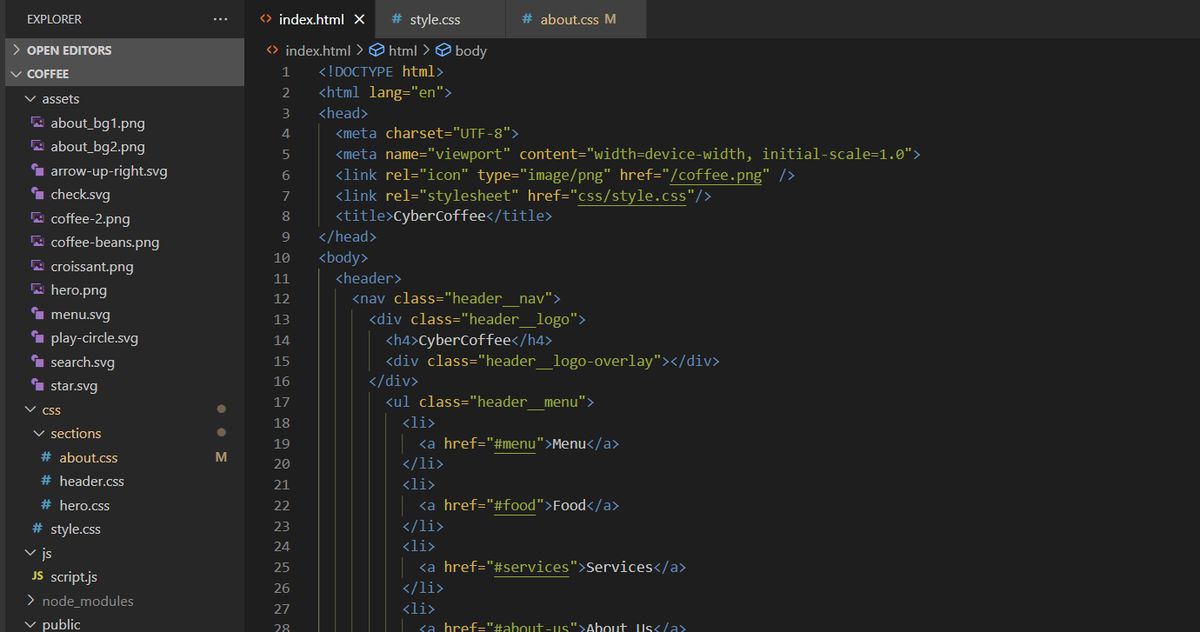The image size is (1200, 632).
Task: Click the HTML icon on index.html tab
Action: click(x=265, y=19)
